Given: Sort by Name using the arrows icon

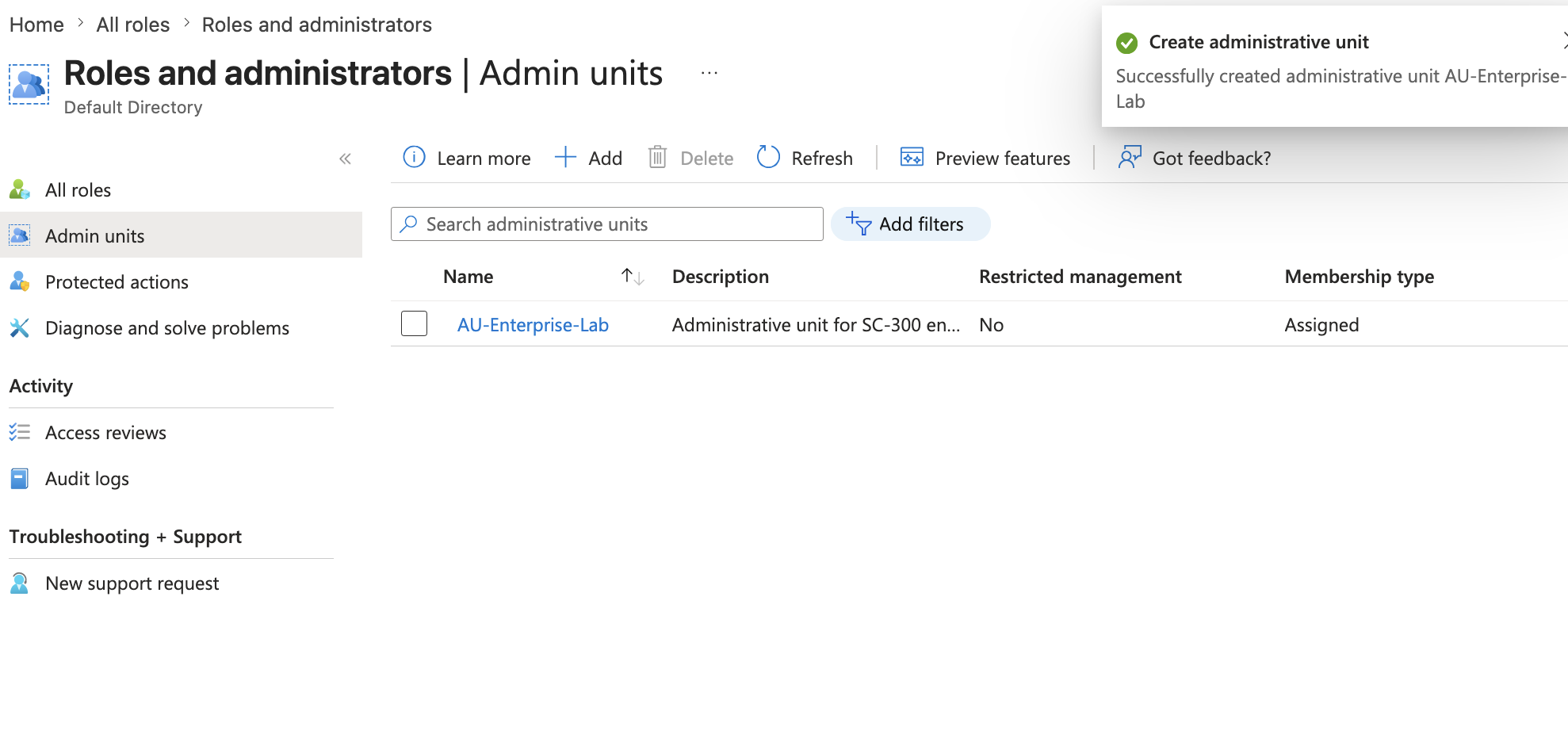Looking at the screenshot, I should 633,277.
